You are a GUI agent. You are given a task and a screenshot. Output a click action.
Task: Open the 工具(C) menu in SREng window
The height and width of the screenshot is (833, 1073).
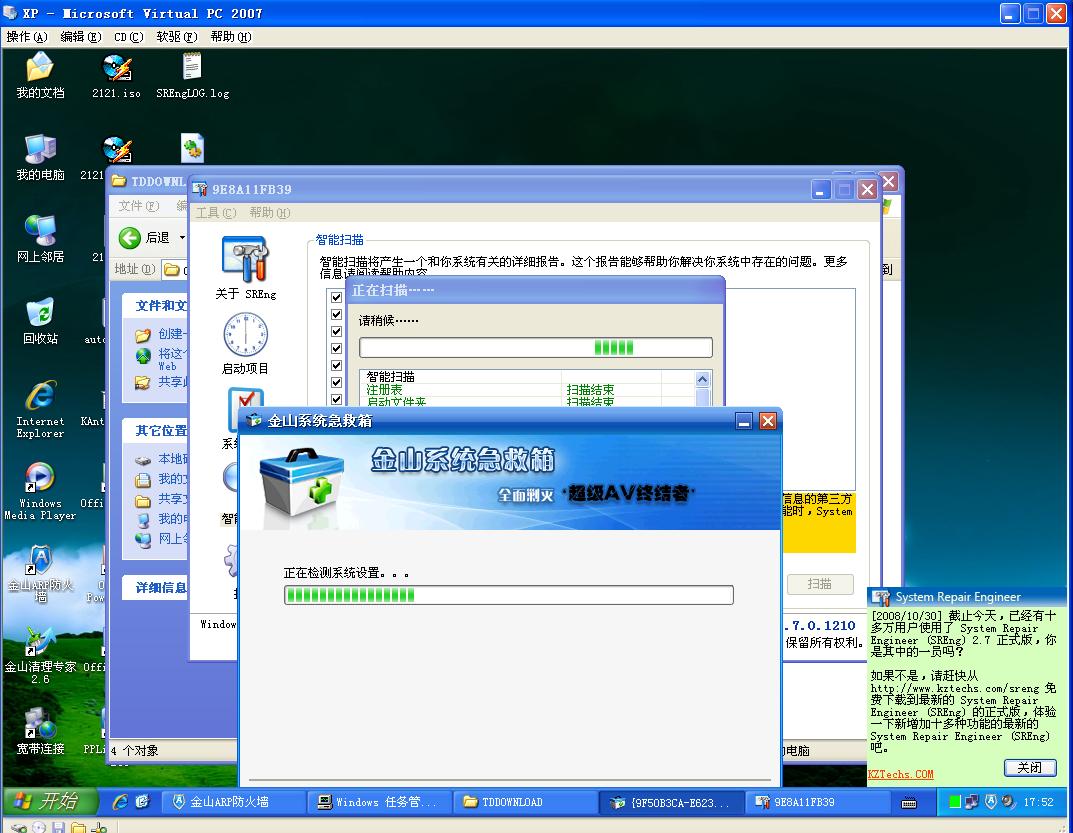click(x=216, y=213)
